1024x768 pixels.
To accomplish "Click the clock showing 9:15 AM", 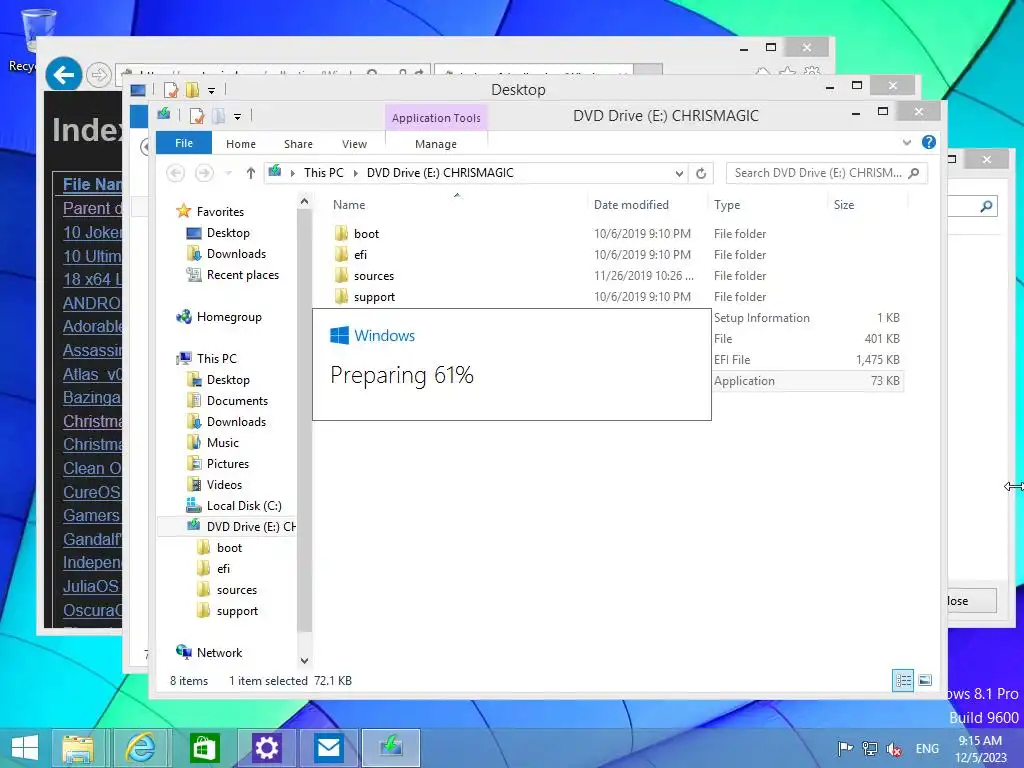I will pyautogui.click(x=980, y=741).
